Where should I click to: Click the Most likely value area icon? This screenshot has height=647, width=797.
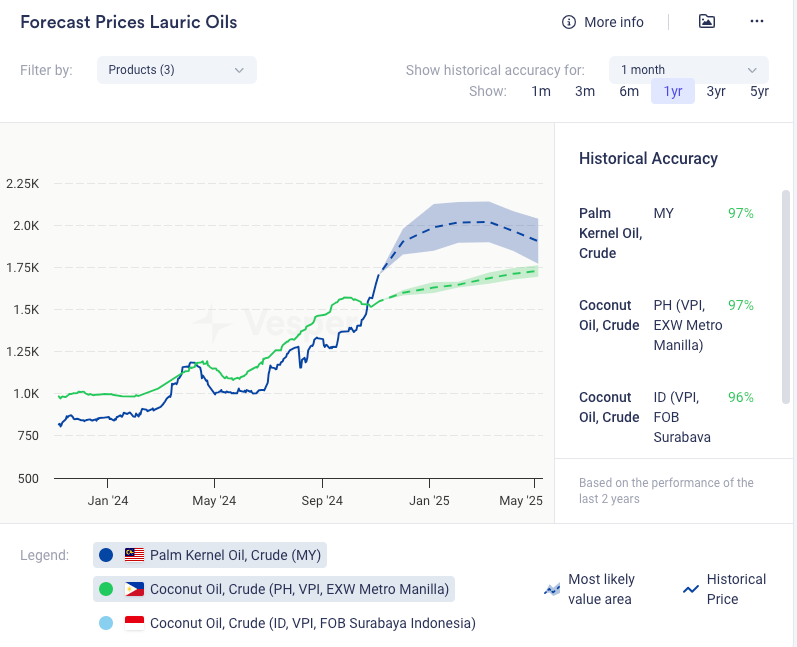point(551,590)
